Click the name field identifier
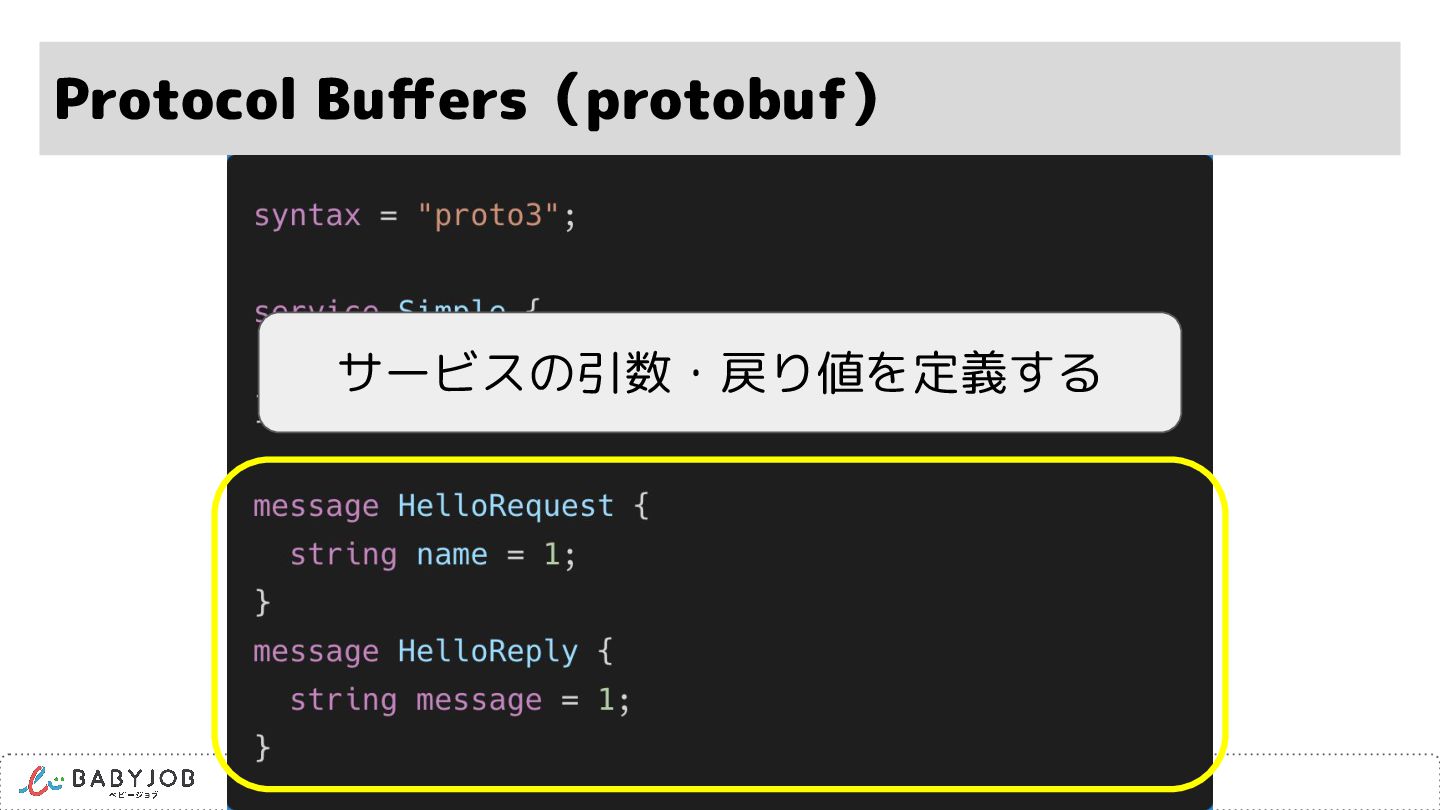The width and height of the screenshot is (1440, 810). tap(451, 555)
